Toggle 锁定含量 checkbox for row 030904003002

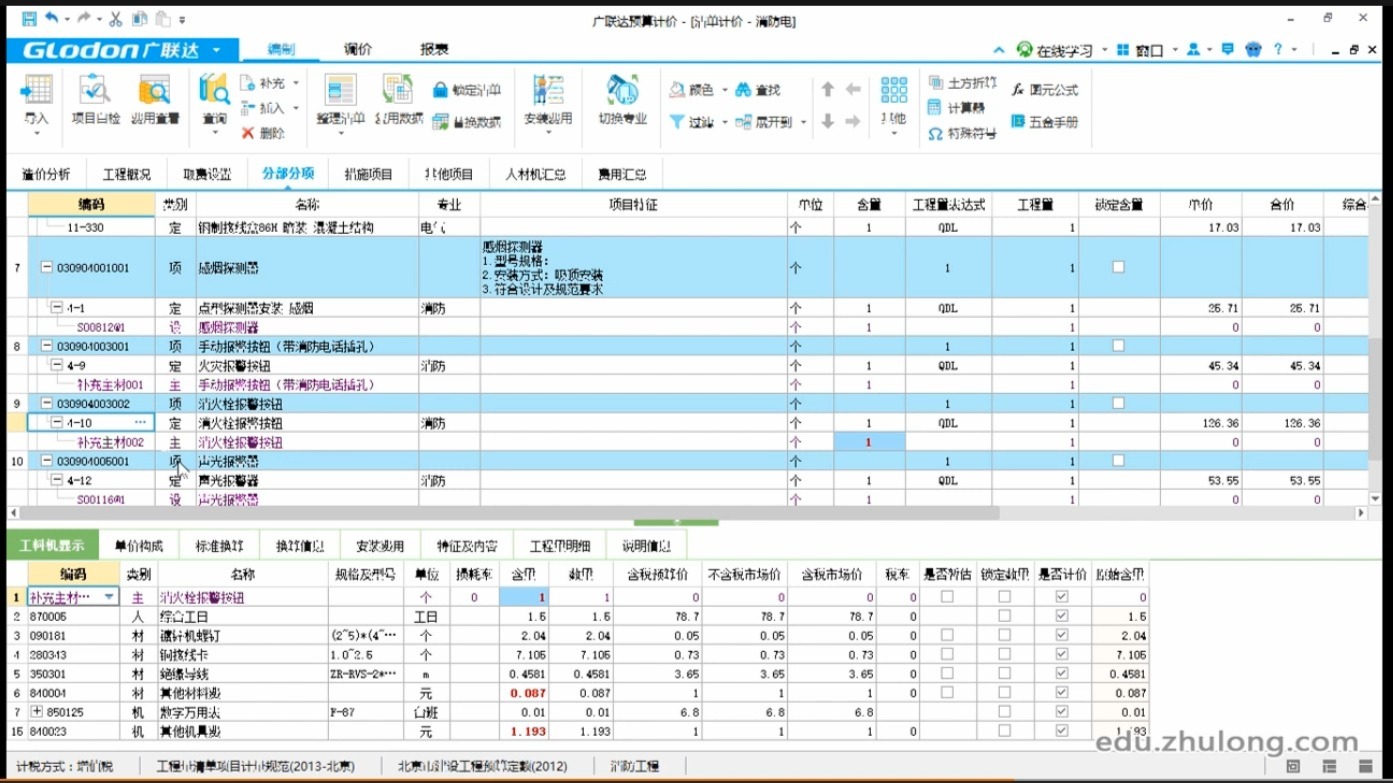(x=1118, y=404)
